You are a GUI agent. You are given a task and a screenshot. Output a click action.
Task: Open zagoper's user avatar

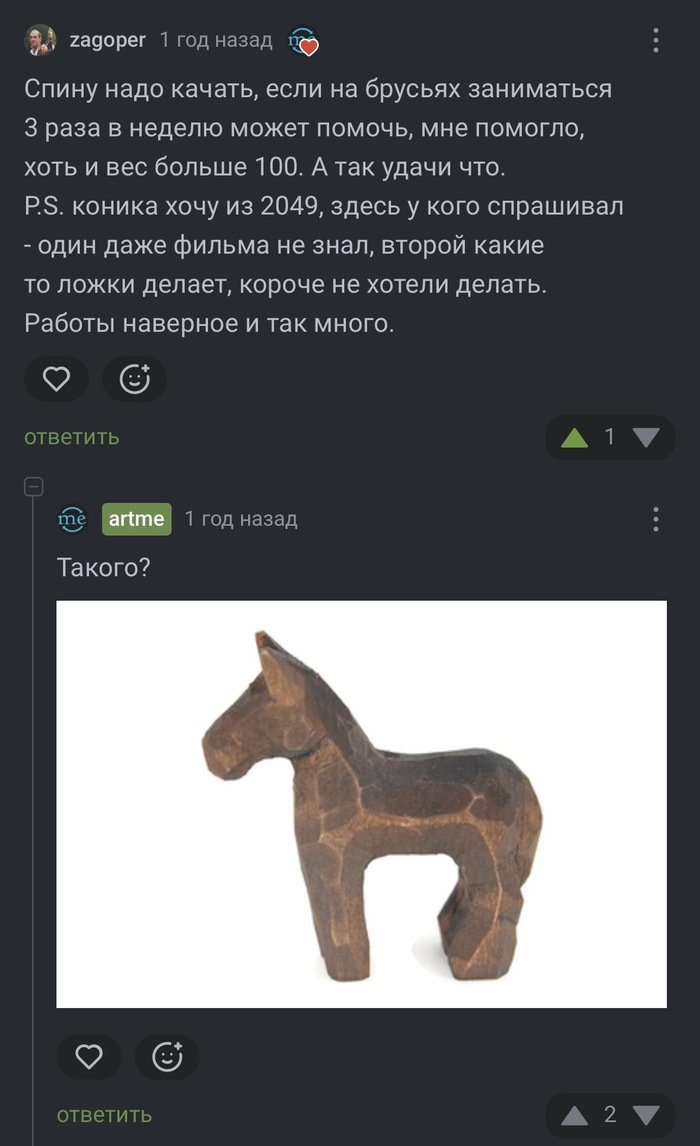pos(40,39)
